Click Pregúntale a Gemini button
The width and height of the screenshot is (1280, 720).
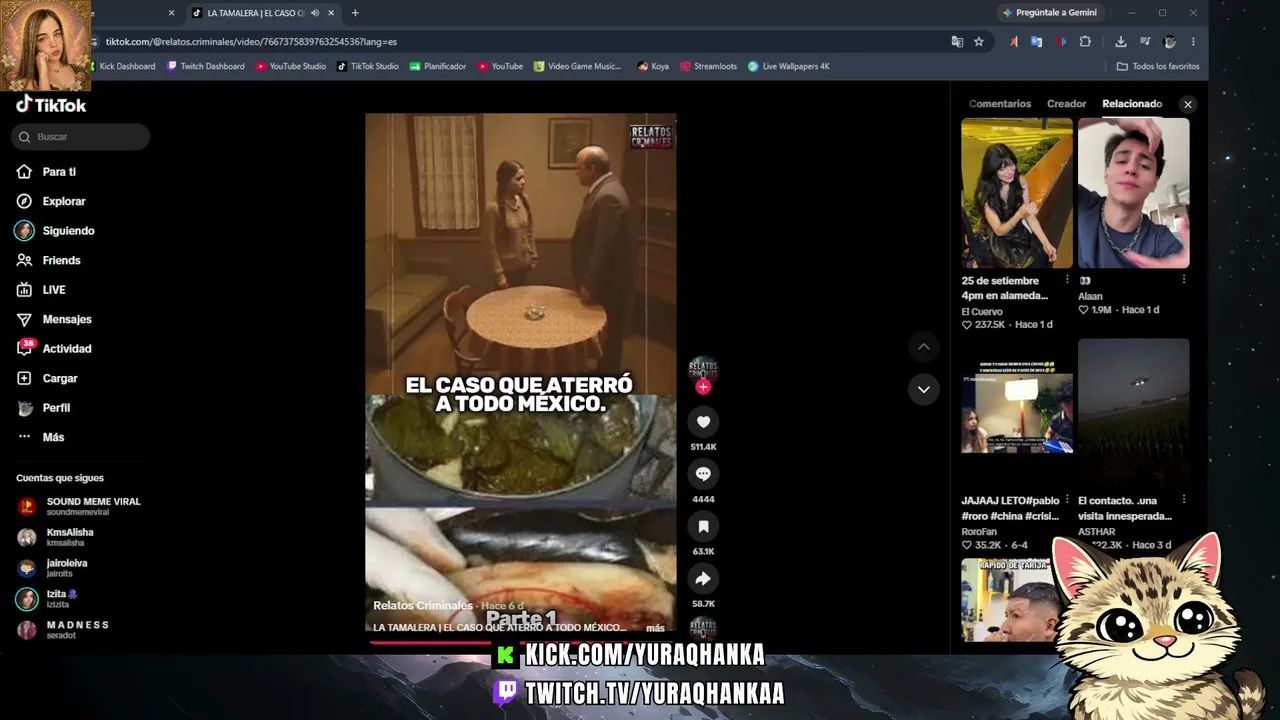coord(1050,13)
